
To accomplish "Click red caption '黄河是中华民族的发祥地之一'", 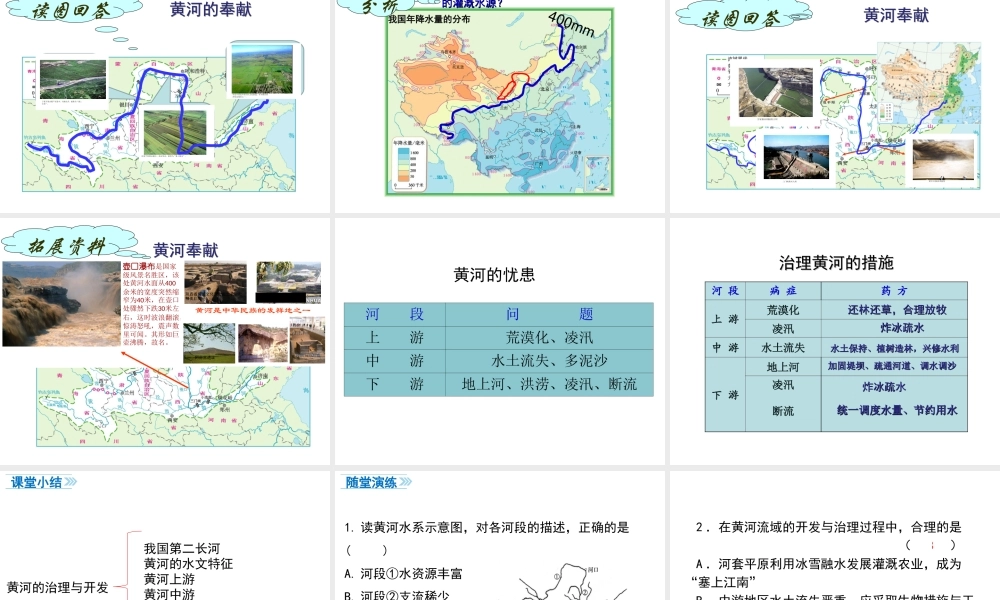I will tap(253, 310).
